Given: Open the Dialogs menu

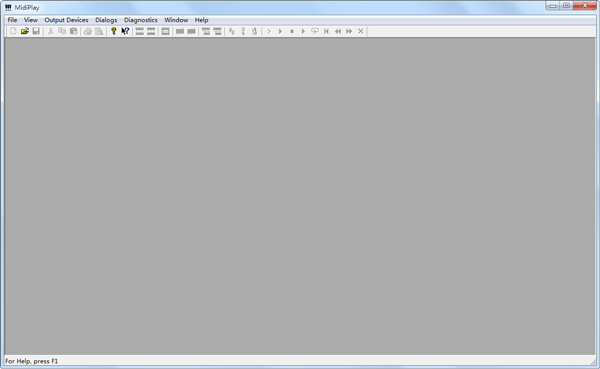Looking at the screenshot, I should pos(106,20).
